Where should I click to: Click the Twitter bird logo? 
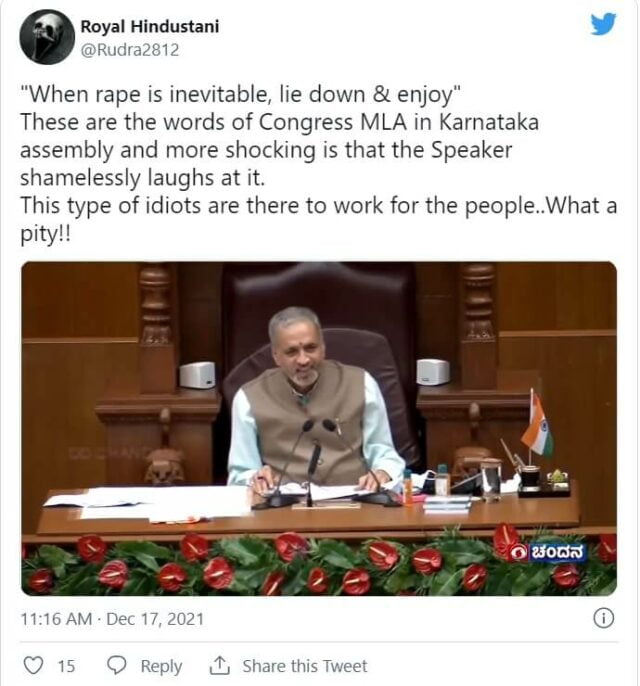(x=603, y=24)
